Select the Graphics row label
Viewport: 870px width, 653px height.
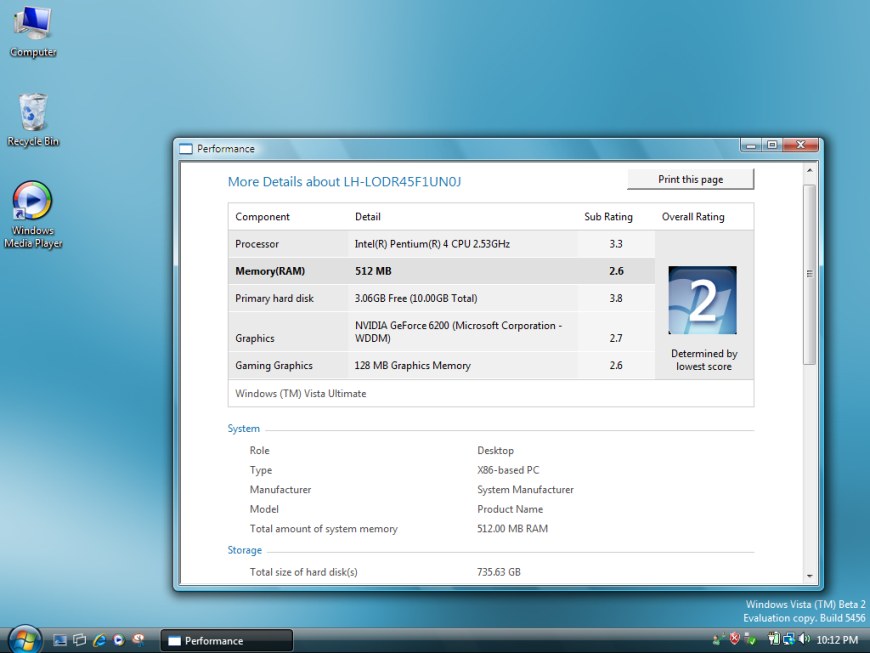pyautogui.click(x=255, y=338)
